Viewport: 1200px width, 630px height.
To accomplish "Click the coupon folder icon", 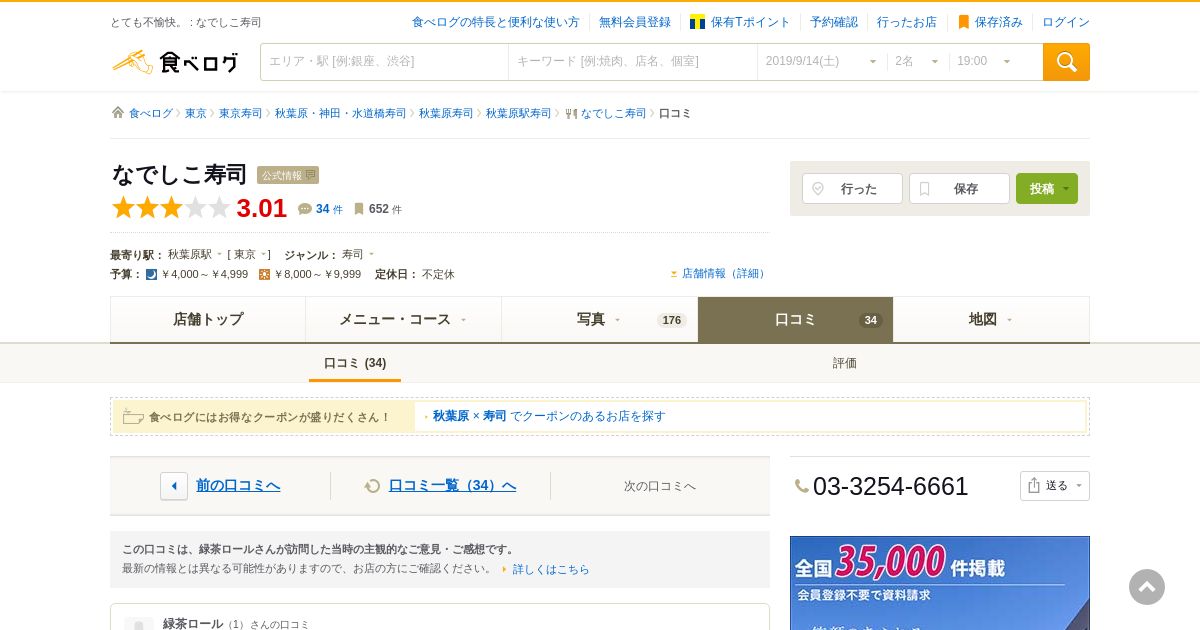I will [x=133, y=417].
